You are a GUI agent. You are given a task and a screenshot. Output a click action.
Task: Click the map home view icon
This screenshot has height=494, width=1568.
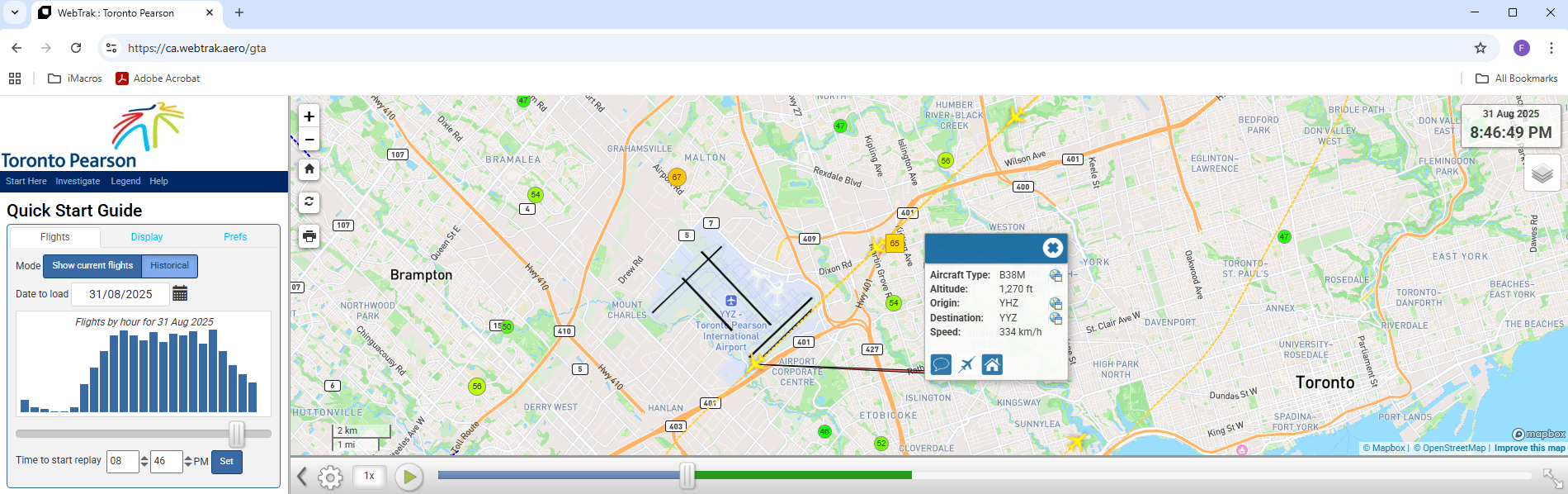tap(309, 169)
